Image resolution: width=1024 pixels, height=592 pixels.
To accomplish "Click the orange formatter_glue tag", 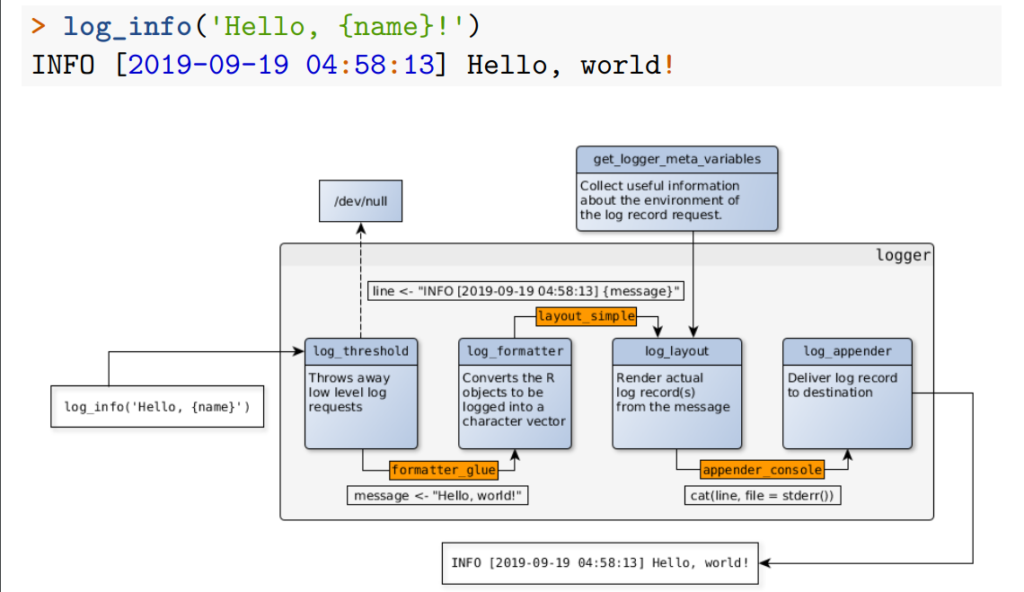I will click(443, 470).
